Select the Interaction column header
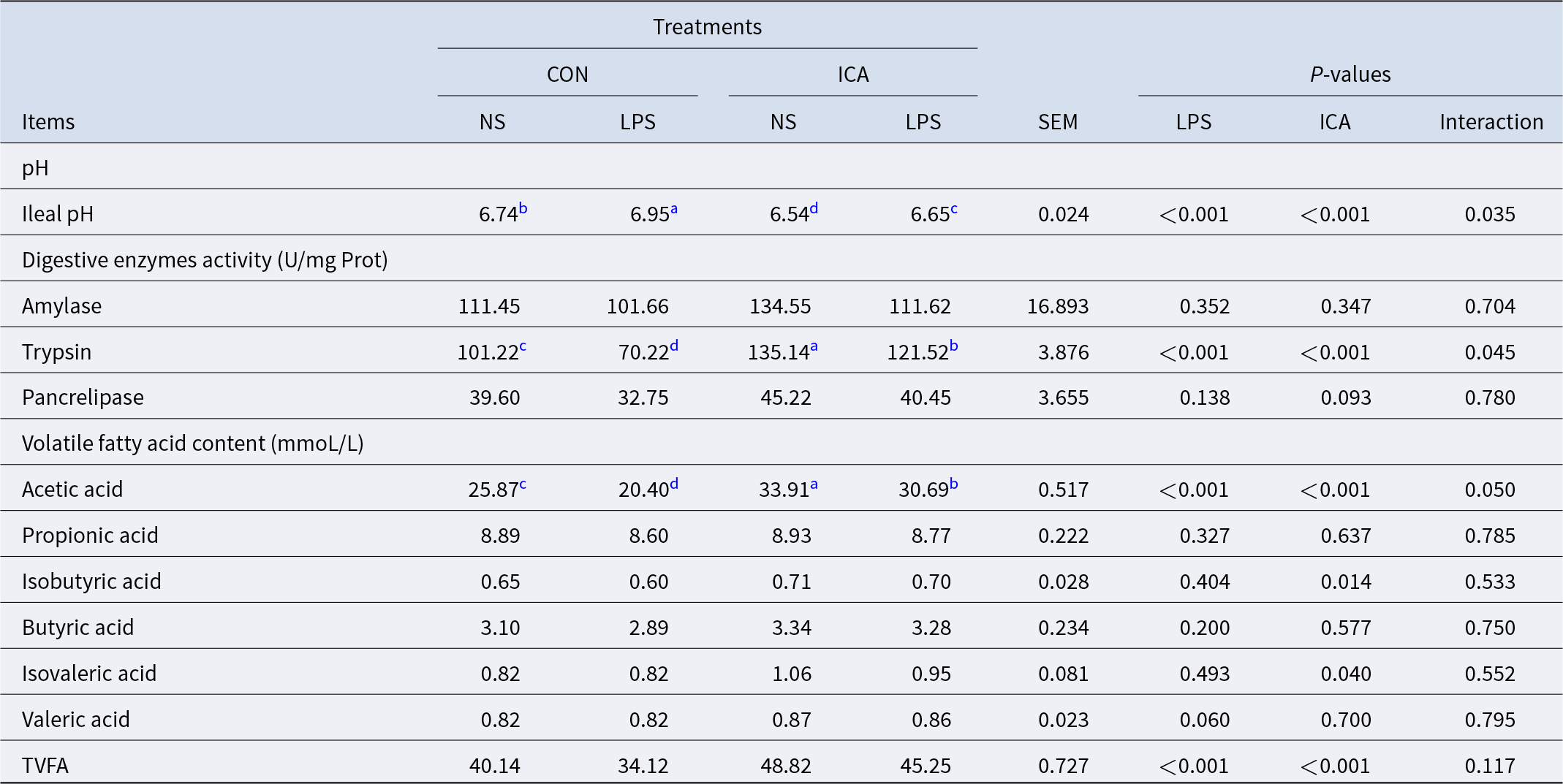1563x784 pixels. [1491, 122]
